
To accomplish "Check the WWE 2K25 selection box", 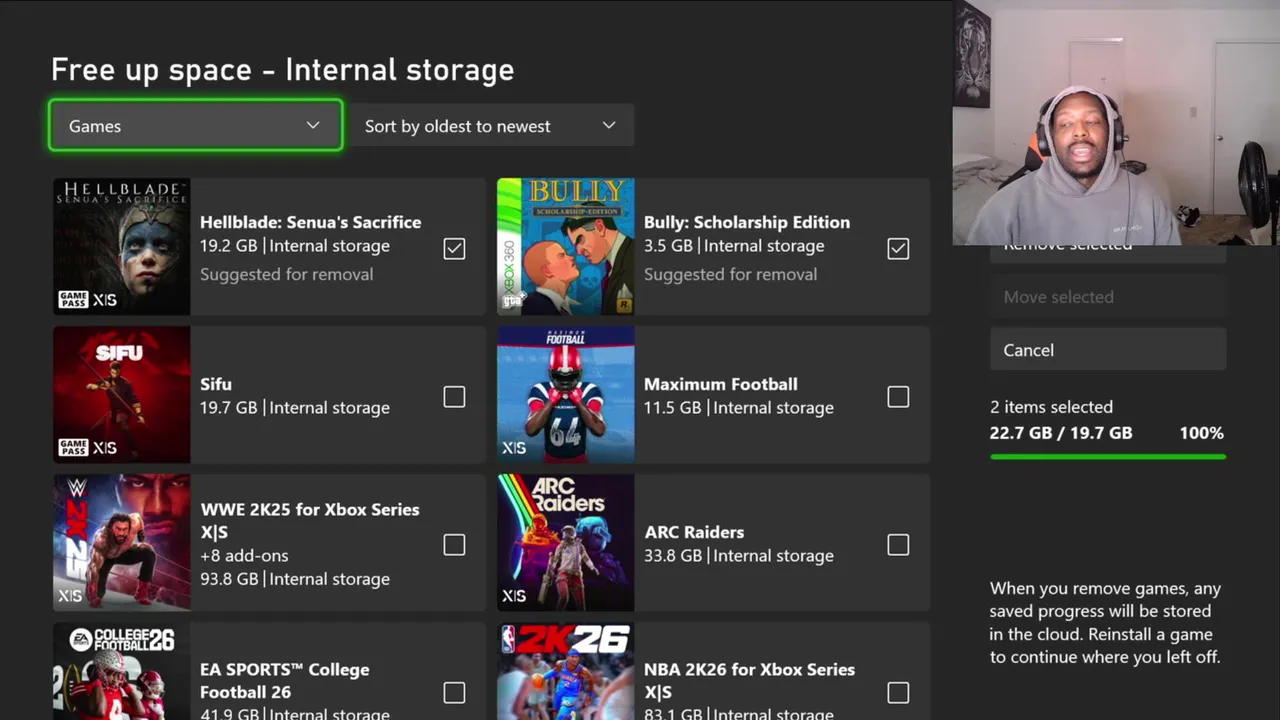I will pos(454,544).
